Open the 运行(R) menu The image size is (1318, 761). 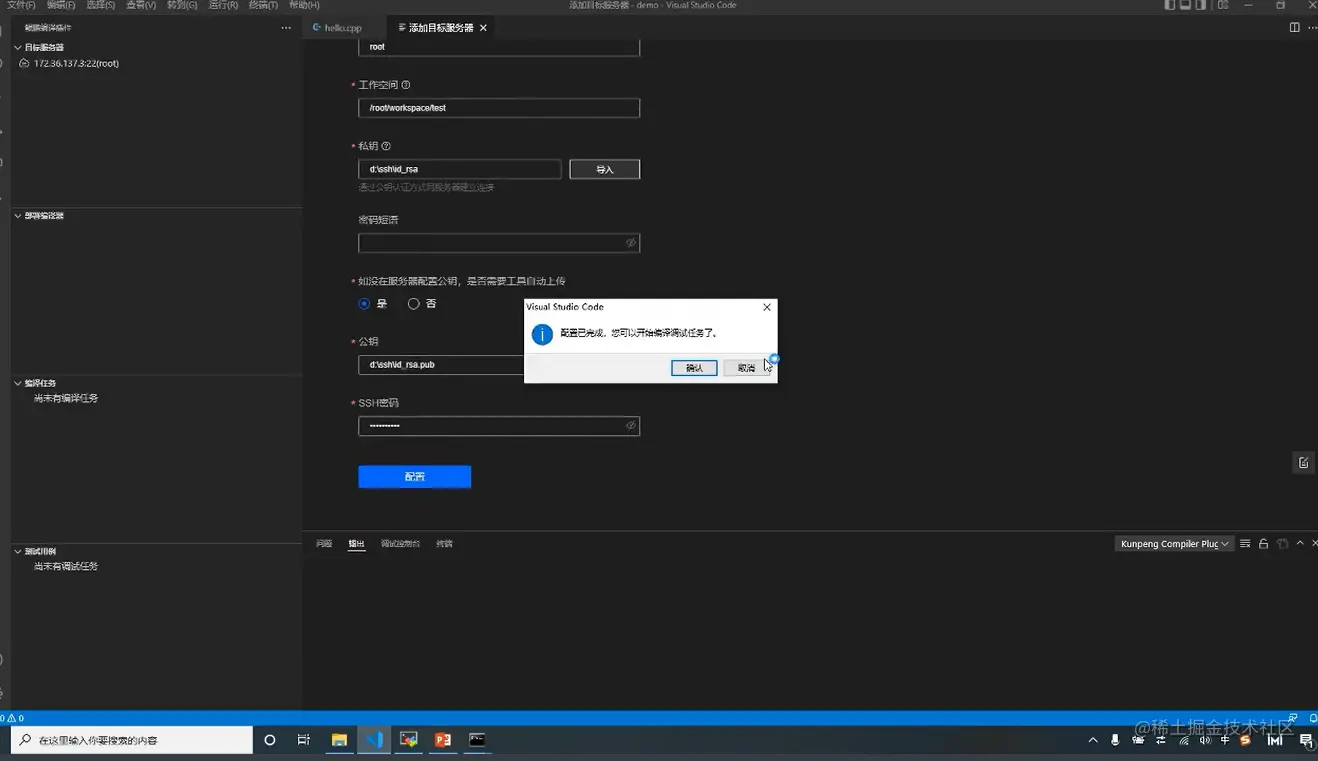tap(223, 5)
